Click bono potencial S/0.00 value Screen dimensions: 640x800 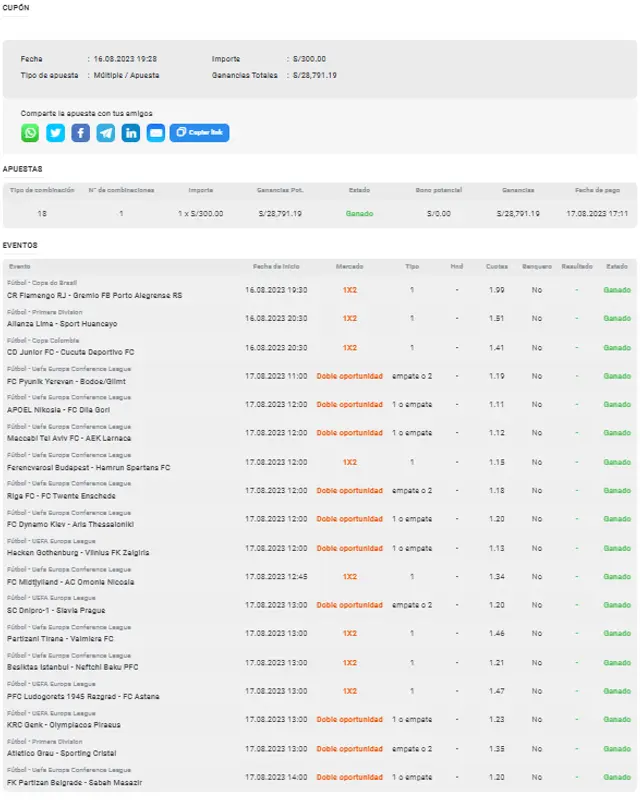pyautogui.click(x=439, y=214)
